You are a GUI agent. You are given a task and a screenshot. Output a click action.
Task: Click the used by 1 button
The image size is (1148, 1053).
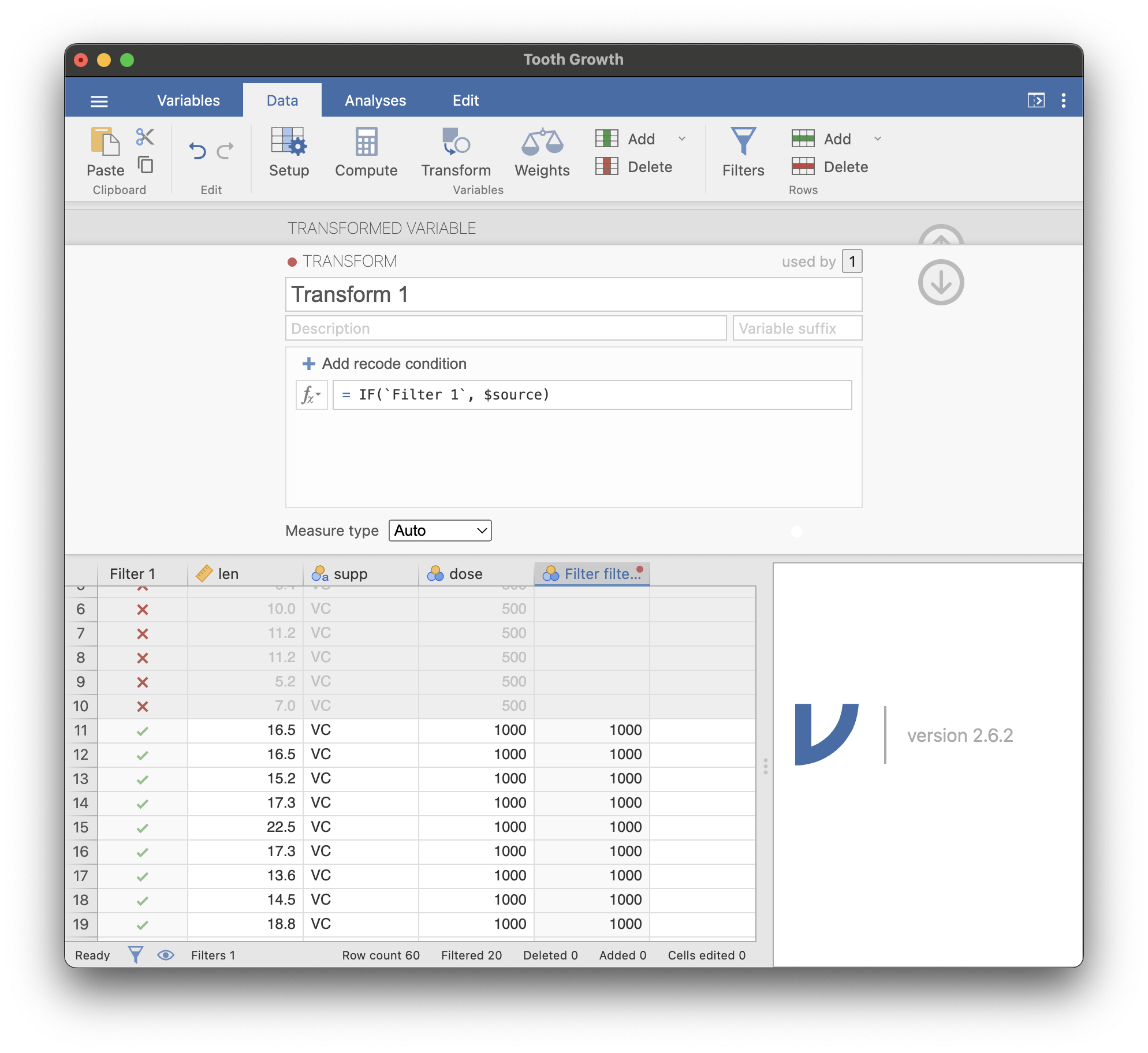coord(852,262)
